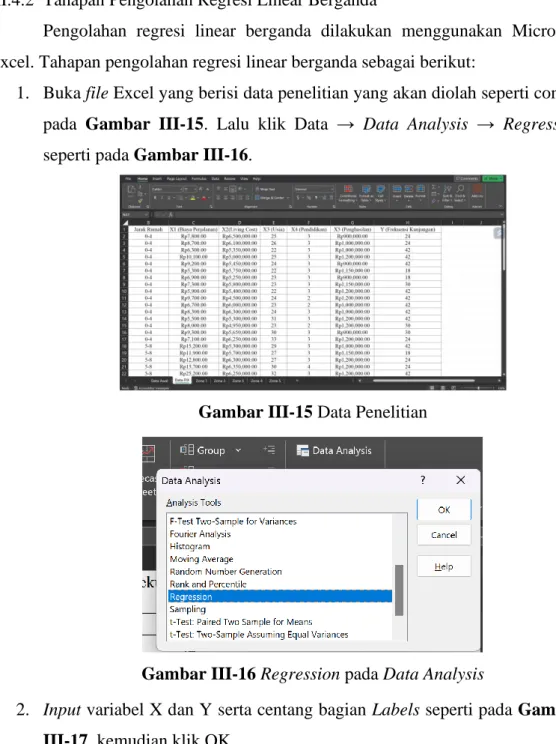The height and width of the screenshot is (744, 556).
Task: Choose Sampling in Analysis Tools list
Action: point(188,609)
